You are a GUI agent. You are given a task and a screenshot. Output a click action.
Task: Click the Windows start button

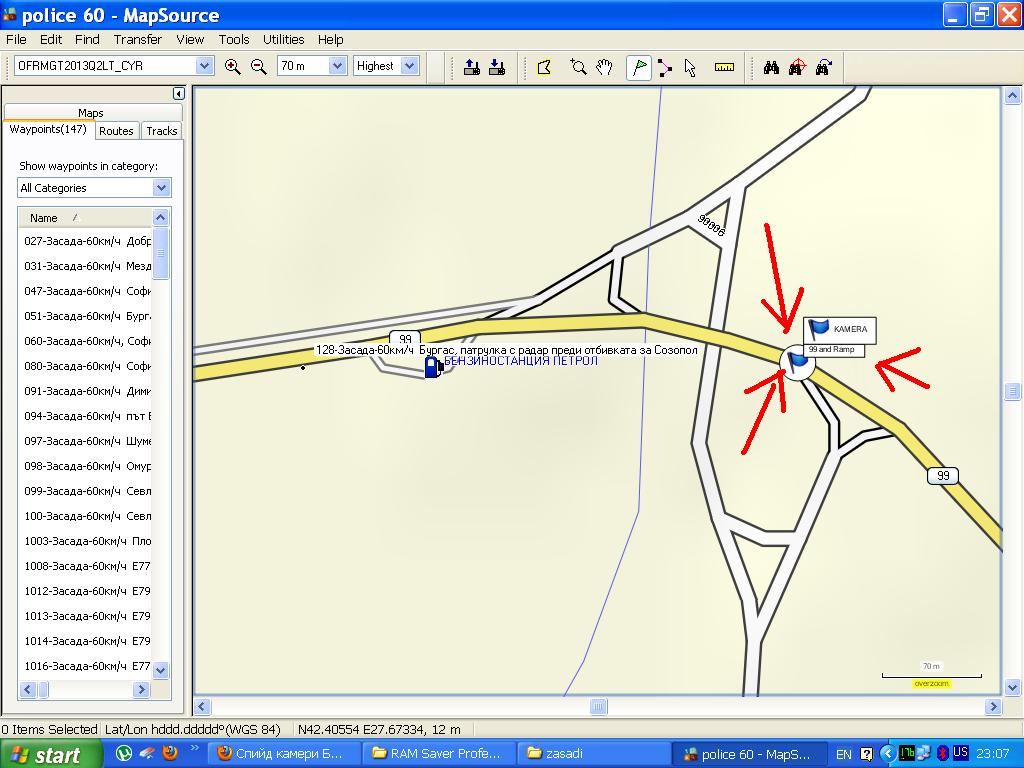click(51, 754)
